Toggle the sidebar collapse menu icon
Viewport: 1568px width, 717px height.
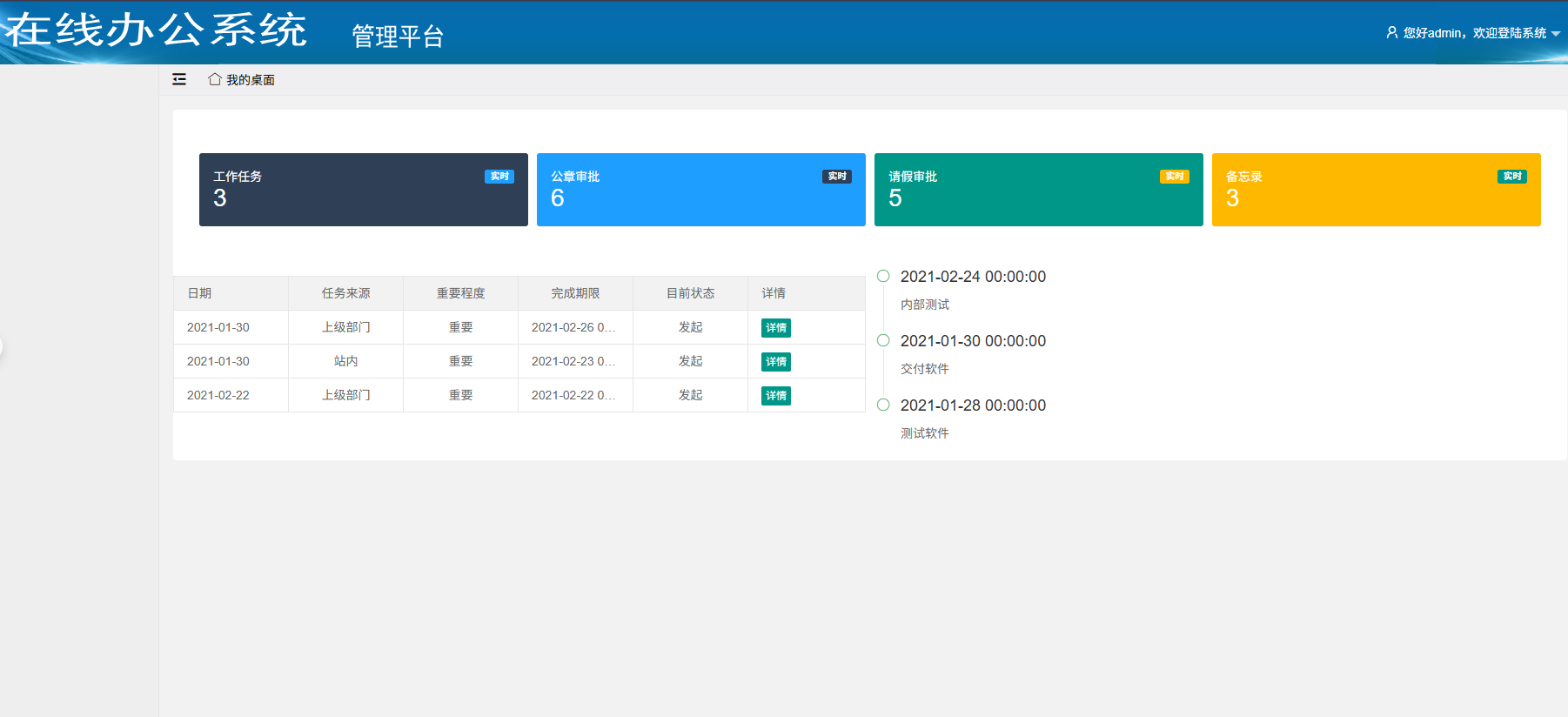click(x=179, y=79)
